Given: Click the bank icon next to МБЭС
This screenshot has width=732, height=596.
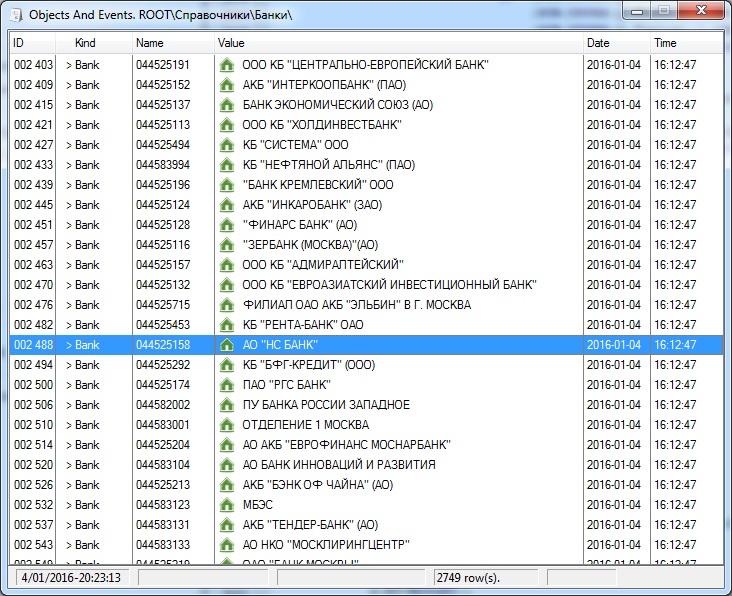Looking at the screenshot, I should coord(226,505).
